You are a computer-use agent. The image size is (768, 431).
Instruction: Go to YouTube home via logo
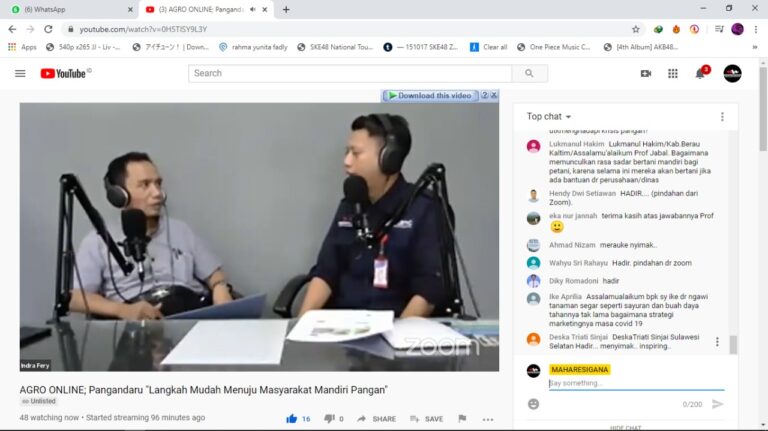(x=63, y=73)
